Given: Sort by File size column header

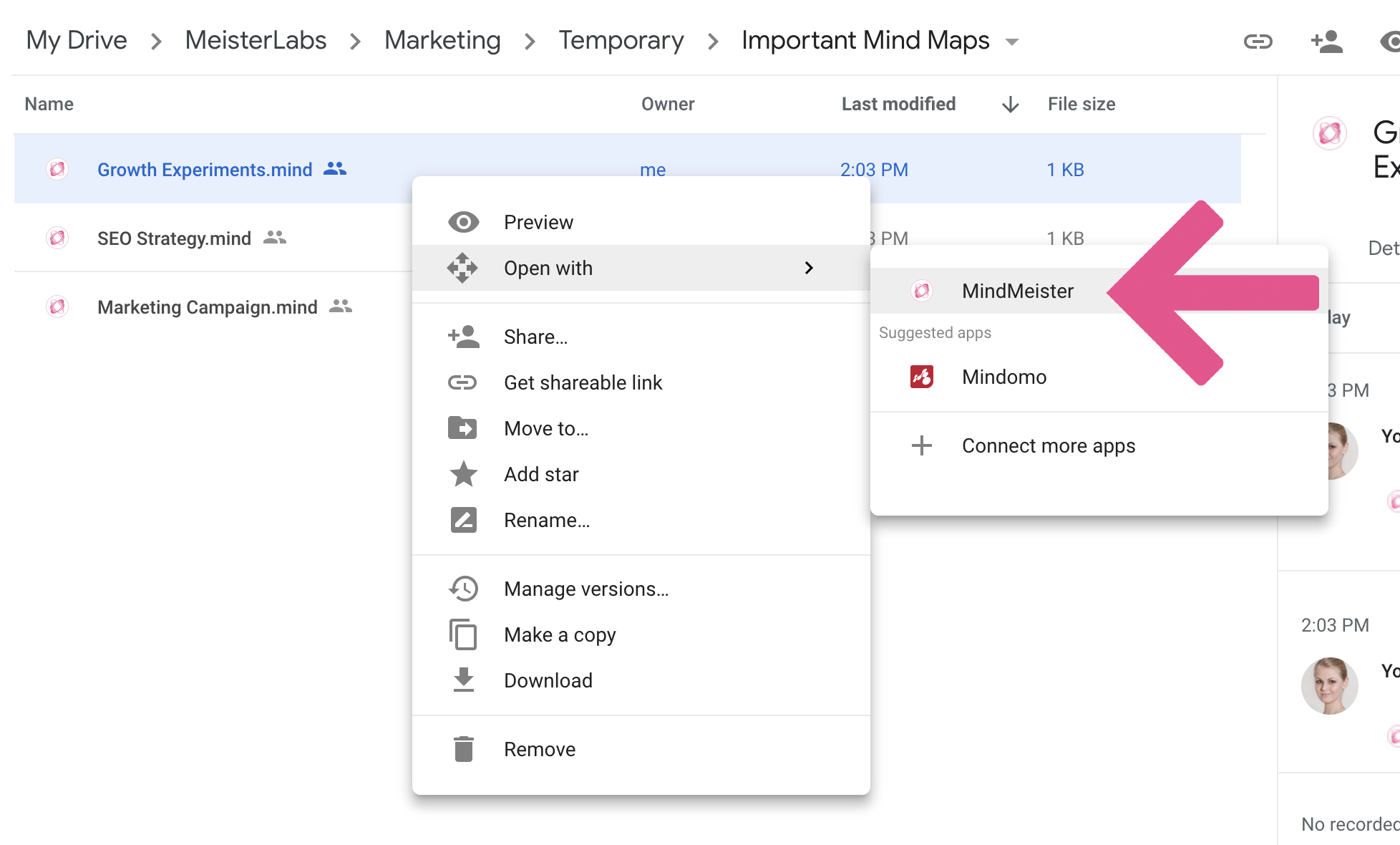Looking at the screenshot, I should pyautogui.click(x=1081, y=104).
